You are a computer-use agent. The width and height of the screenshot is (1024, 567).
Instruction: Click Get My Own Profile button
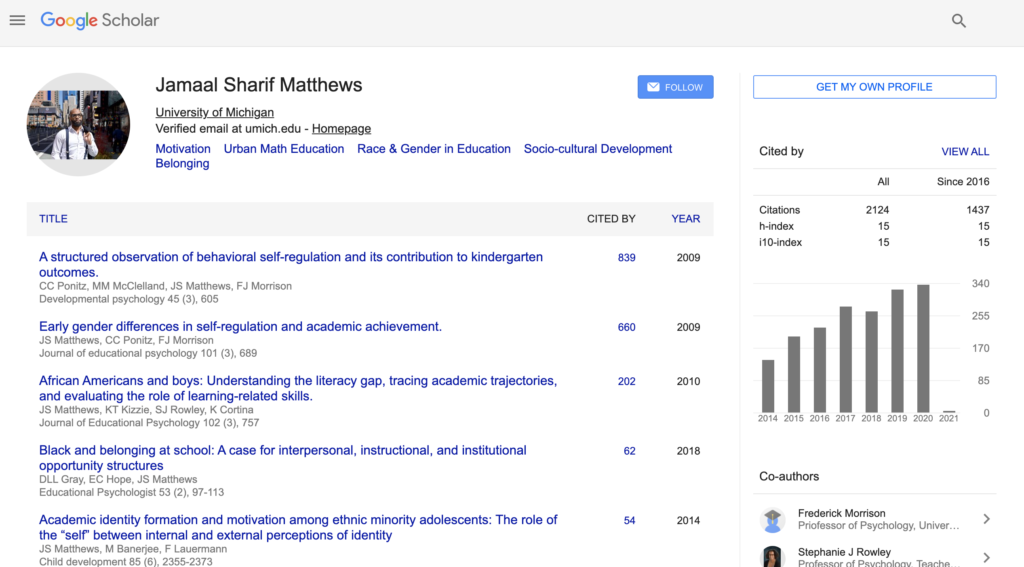[x=874, y=87]
